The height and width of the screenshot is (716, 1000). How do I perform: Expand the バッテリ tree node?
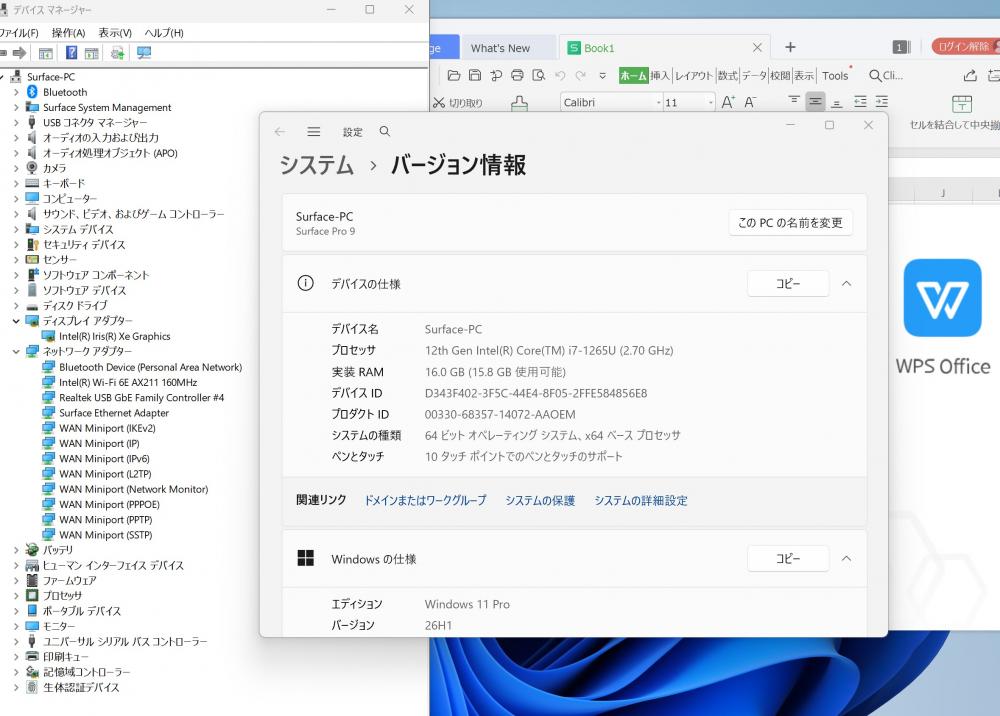16,550
